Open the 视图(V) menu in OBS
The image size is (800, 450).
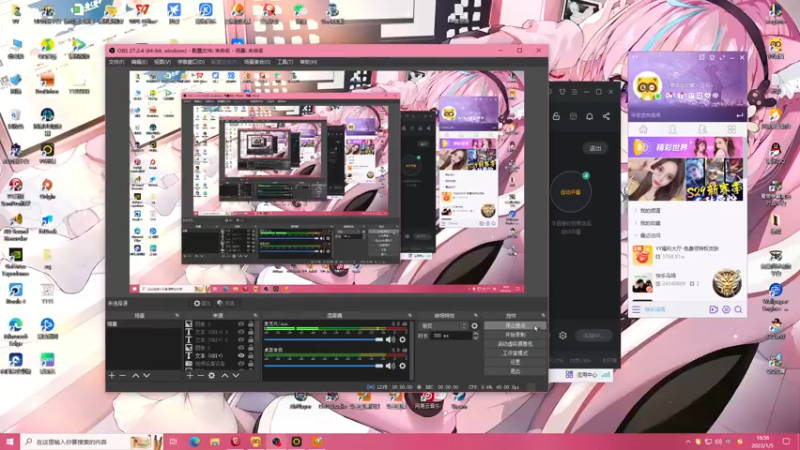tap(162, 62)
